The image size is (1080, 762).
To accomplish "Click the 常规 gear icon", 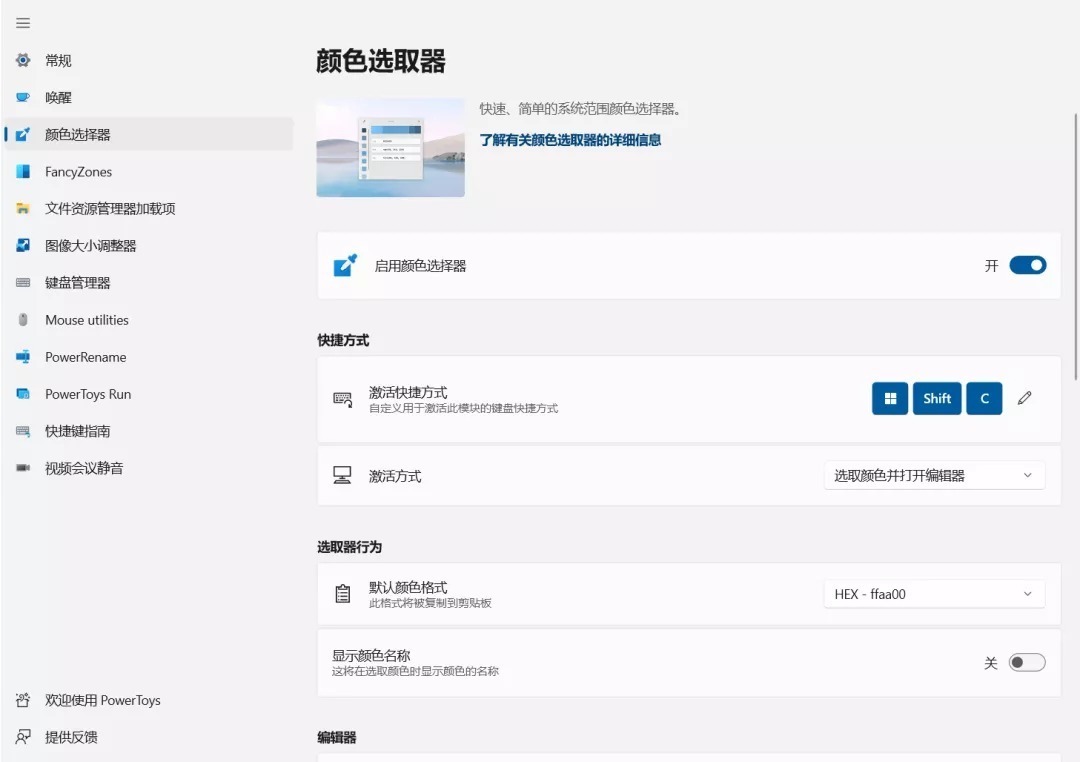I will tap(23, 61).
